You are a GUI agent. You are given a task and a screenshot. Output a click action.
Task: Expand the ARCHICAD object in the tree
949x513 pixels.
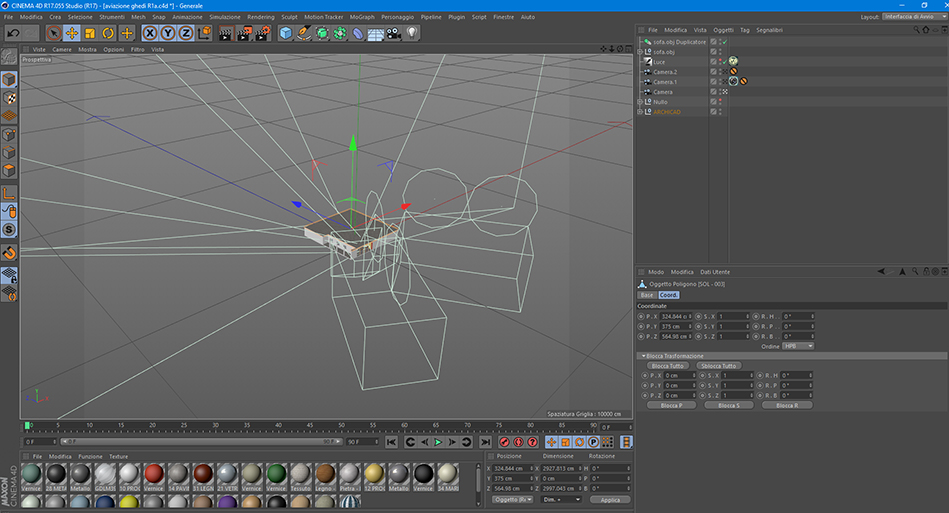pos(640,112)
